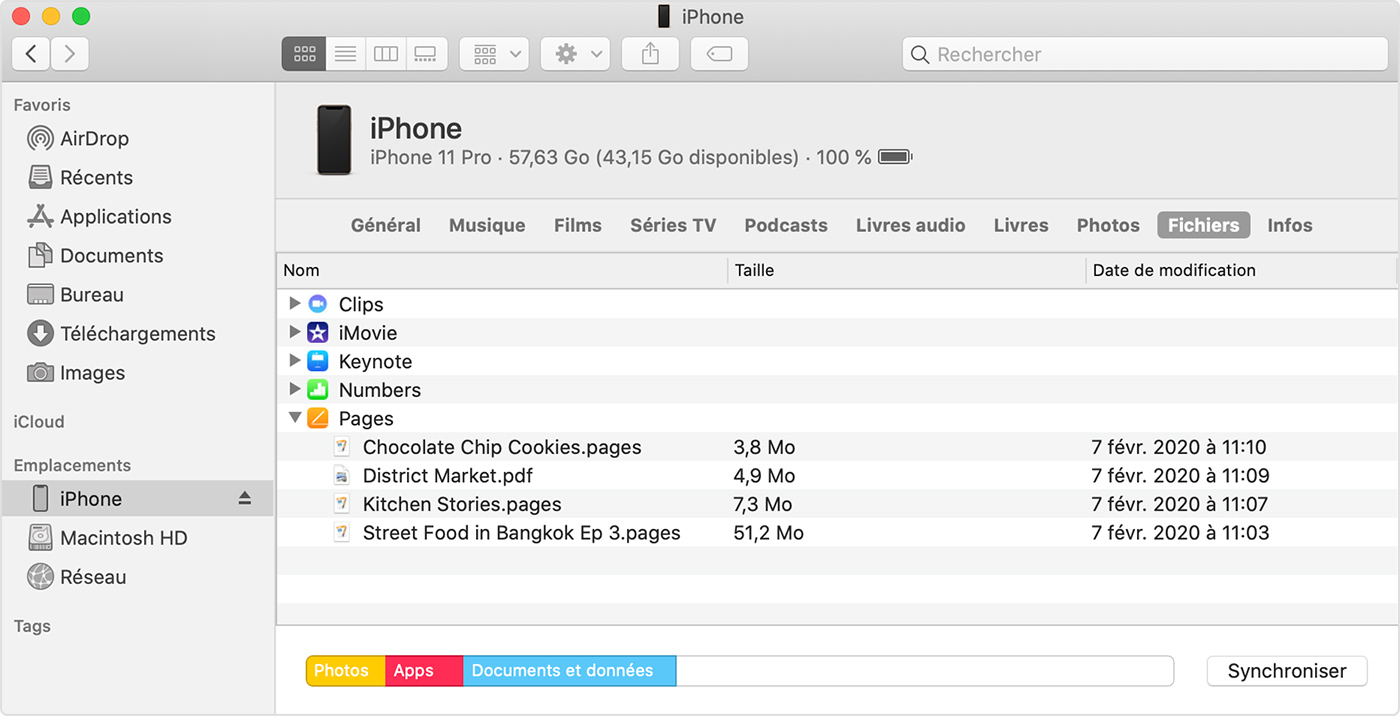Select the Clips app icon
Image resolution: width=1400 pixels, height=722 pixels.
tap(318, 304)
